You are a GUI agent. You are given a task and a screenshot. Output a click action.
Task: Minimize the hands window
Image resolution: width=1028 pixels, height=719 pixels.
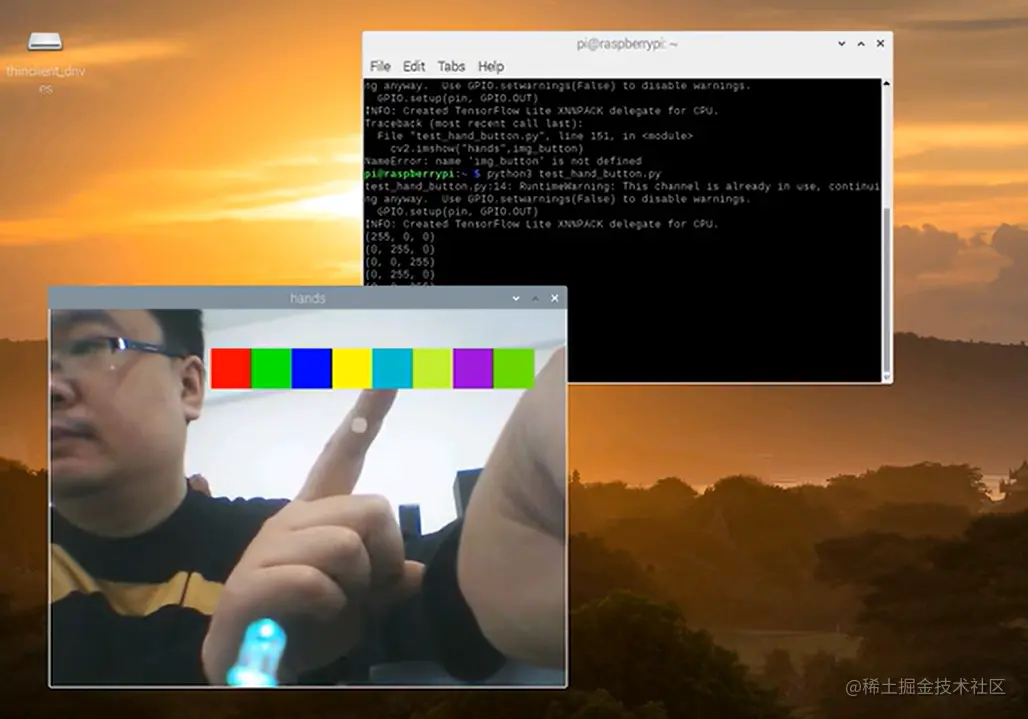[x=516, y=298]
